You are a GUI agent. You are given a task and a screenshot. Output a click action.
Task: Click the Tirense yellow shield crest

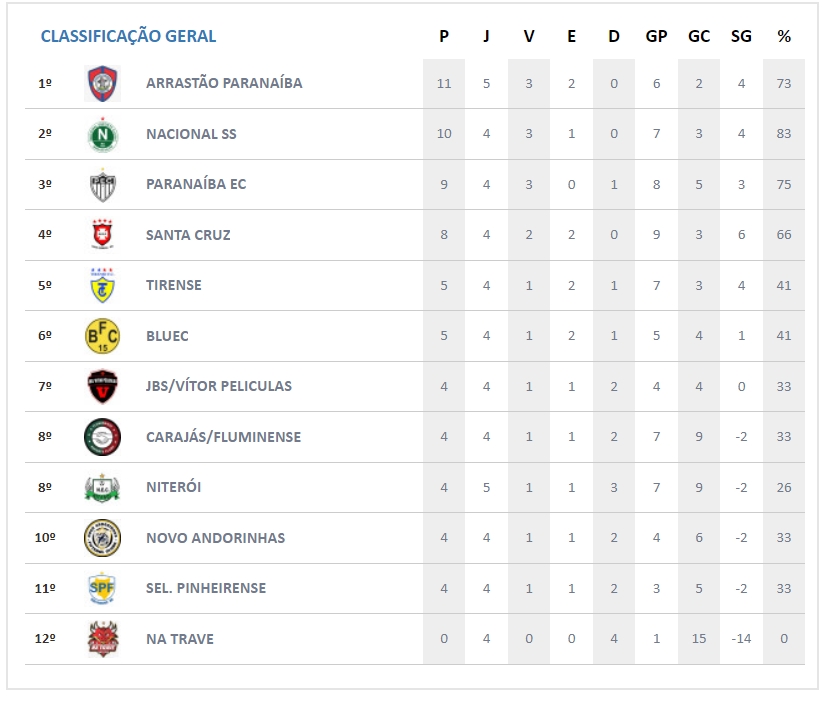(102, 285)
